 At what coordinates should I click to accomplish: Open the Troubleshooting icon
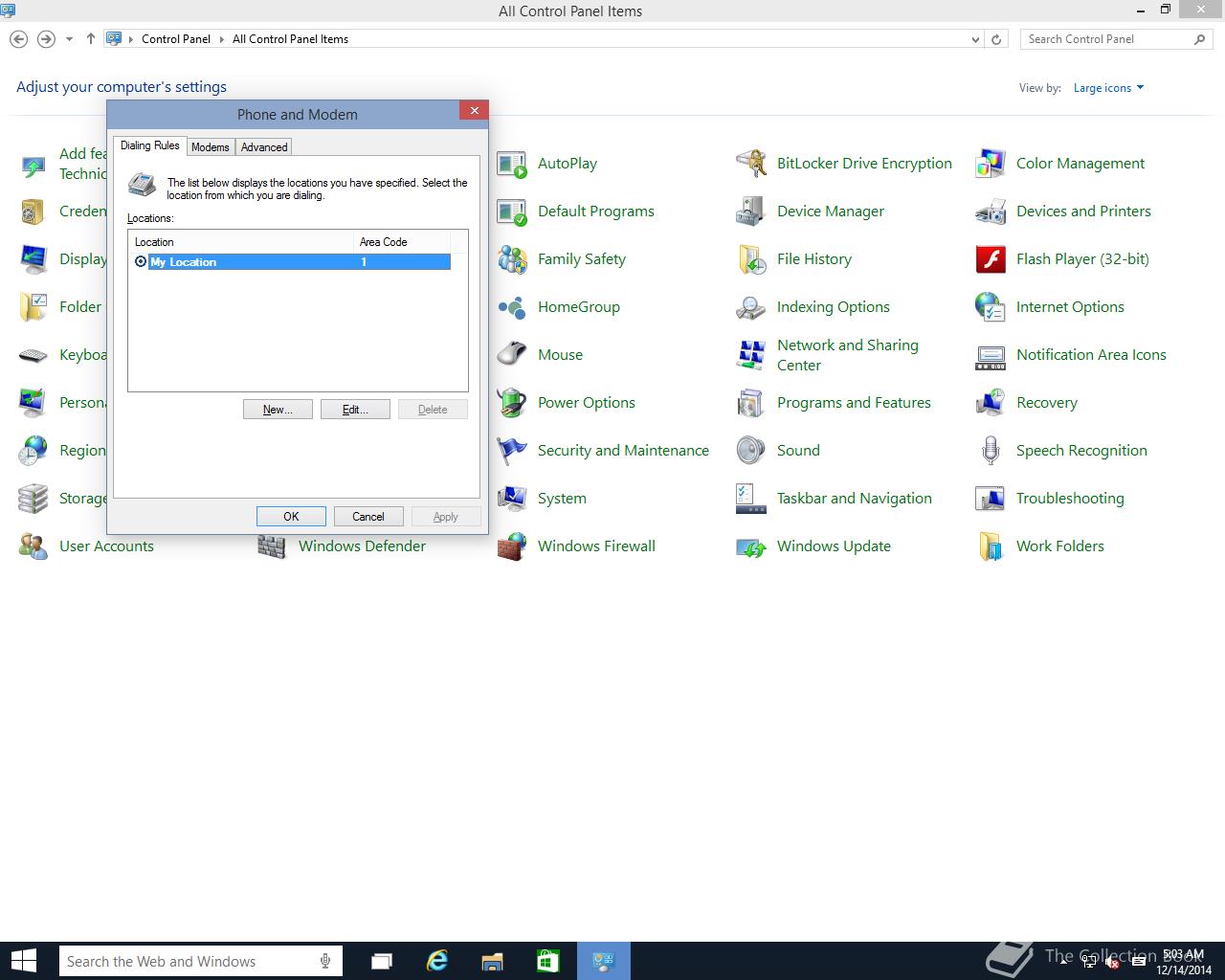(x=991, y=499)
